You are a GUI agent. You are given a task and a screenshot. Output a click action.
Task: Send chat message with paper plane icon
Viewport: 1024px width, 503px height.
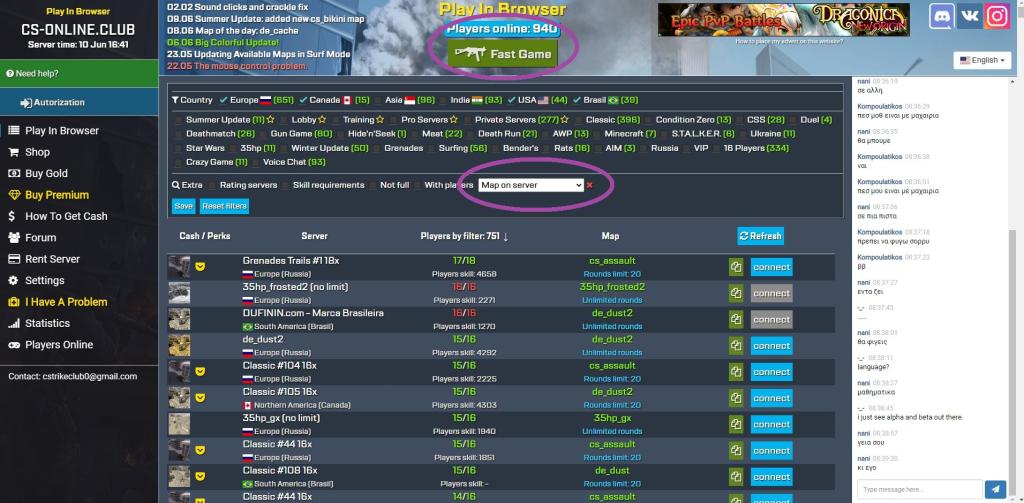(996, 489)
